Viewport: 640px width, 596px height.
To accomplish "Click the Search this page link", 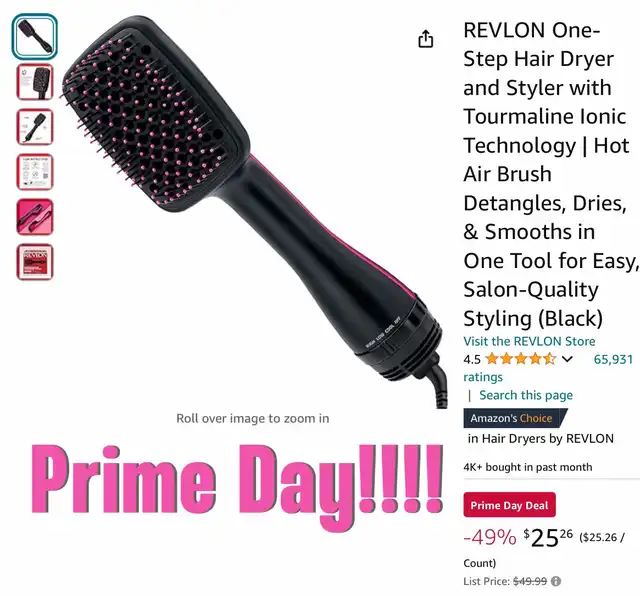I will point(526,395).
